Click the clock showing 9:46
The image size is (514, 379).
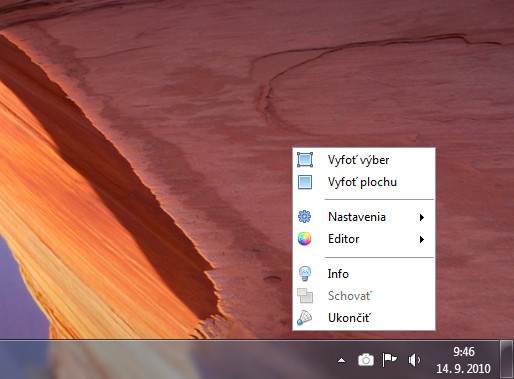[464, 352]
